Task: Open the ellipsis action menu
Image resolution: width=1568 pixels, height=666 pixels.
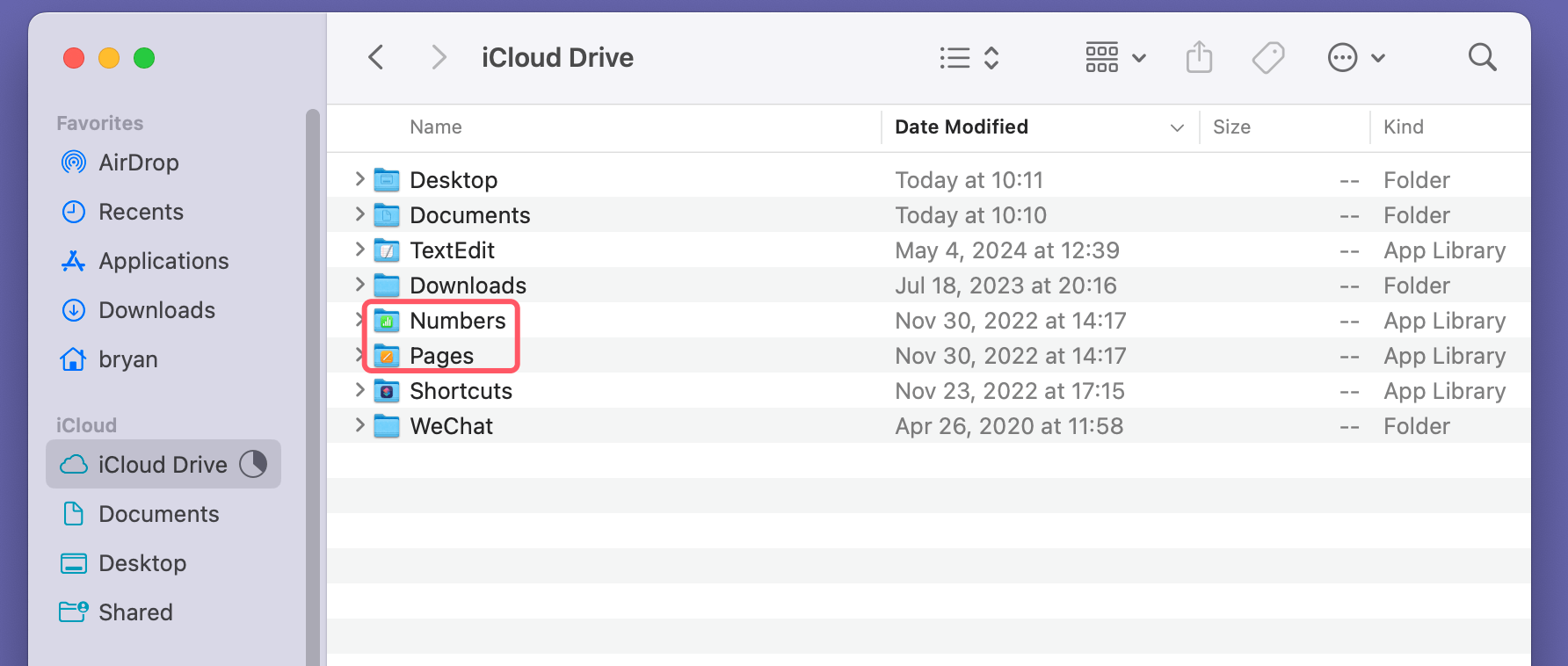Action: click(1356, 58)
